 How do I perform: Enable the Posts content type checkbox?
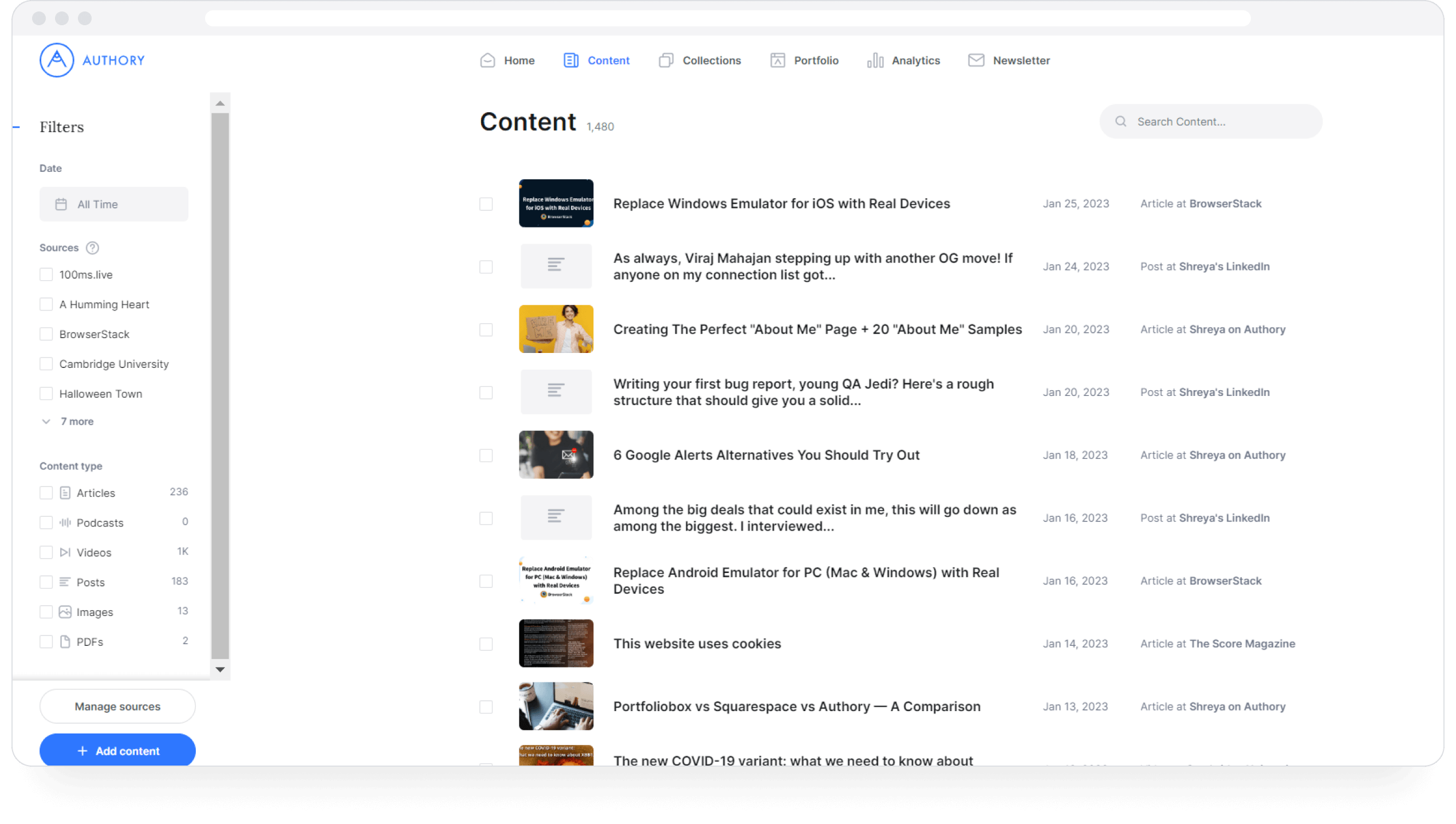point(46,582)
